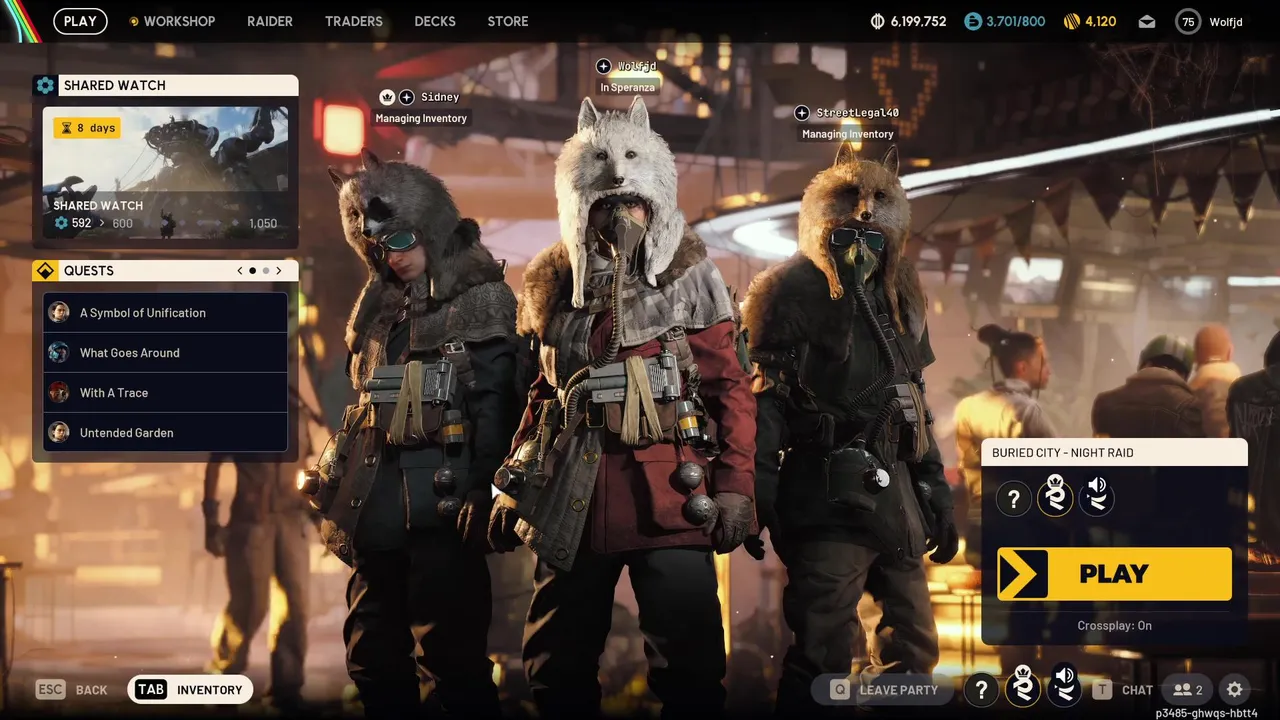Click the yellow credits icon beside 4.120
This screenshot has width=1280, height=720.
pyautogui.click(x=1071, y=21)
